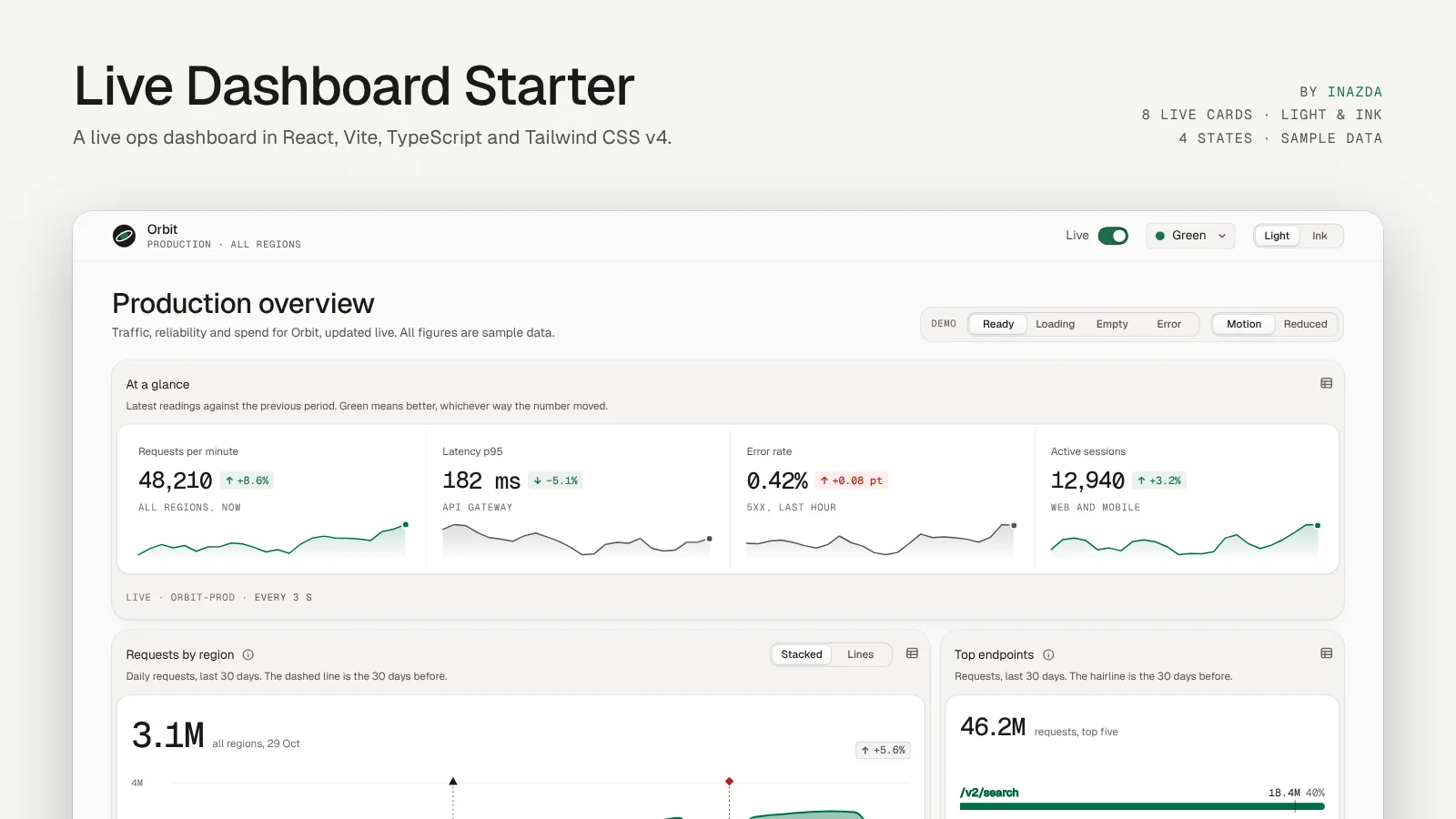
Task: Switch theme to Ink
Action: tap(1319, 236)
